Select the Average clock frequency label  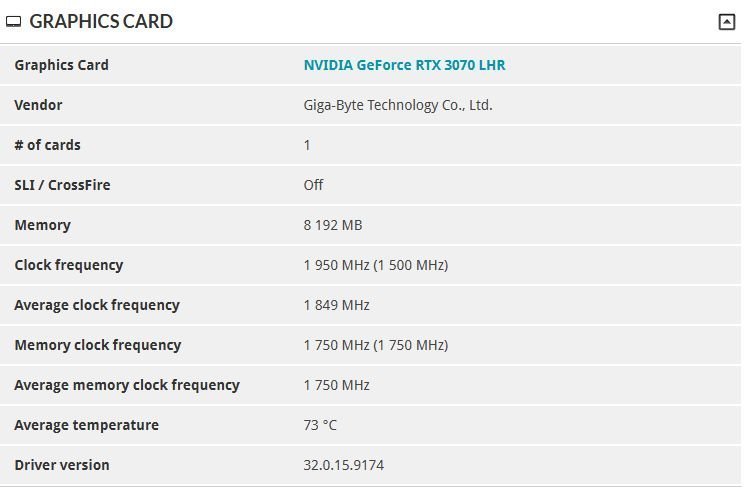coord(96,305)
